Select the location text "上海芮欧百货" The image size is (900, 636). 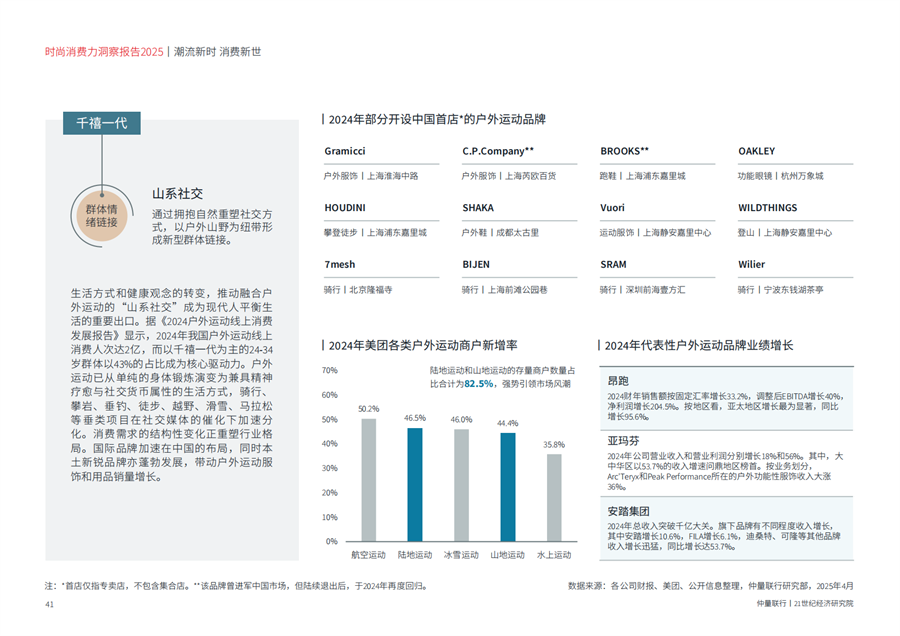[x=531, y=176]
